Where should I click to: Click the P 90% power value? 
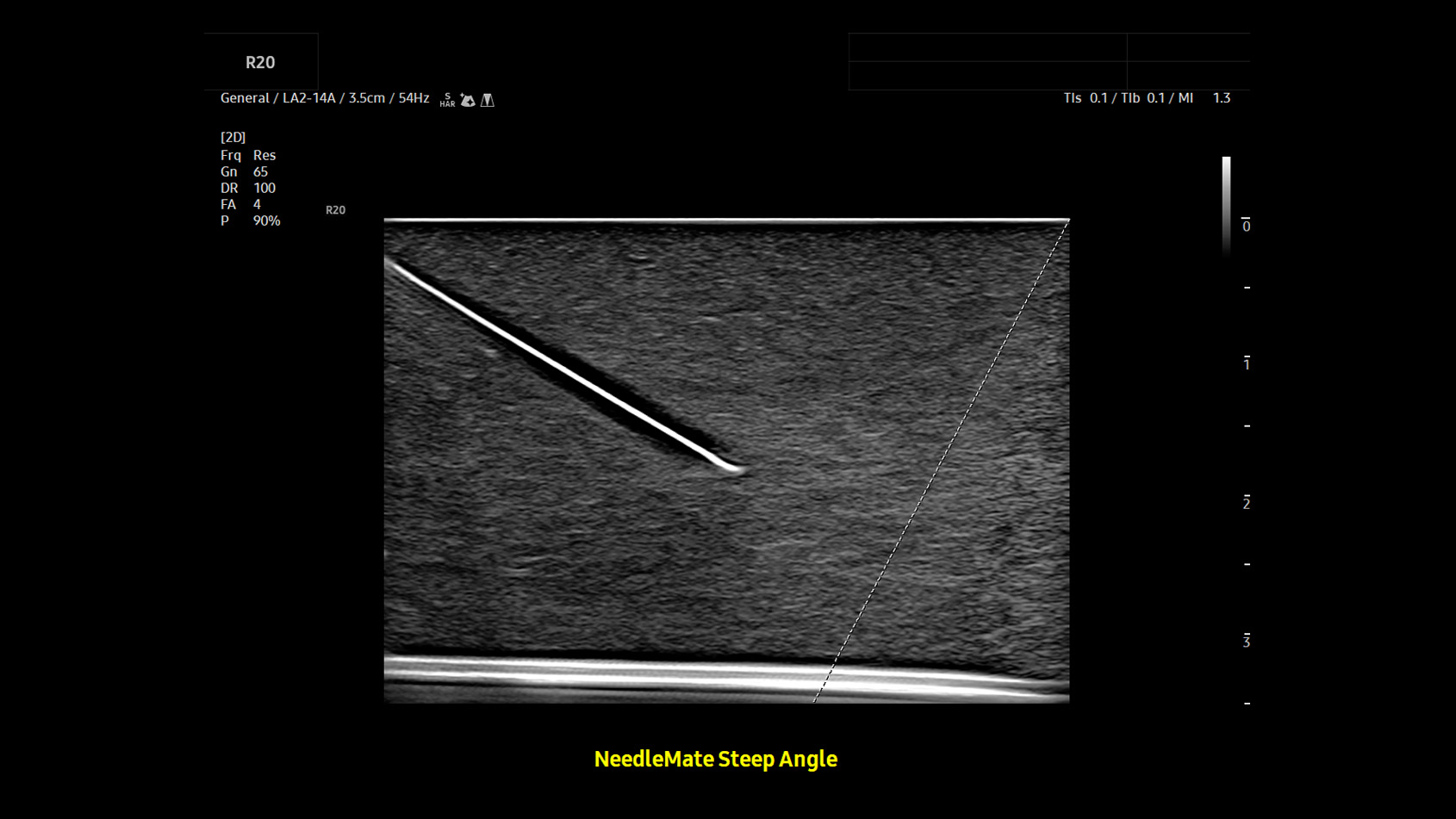point(250,220)
